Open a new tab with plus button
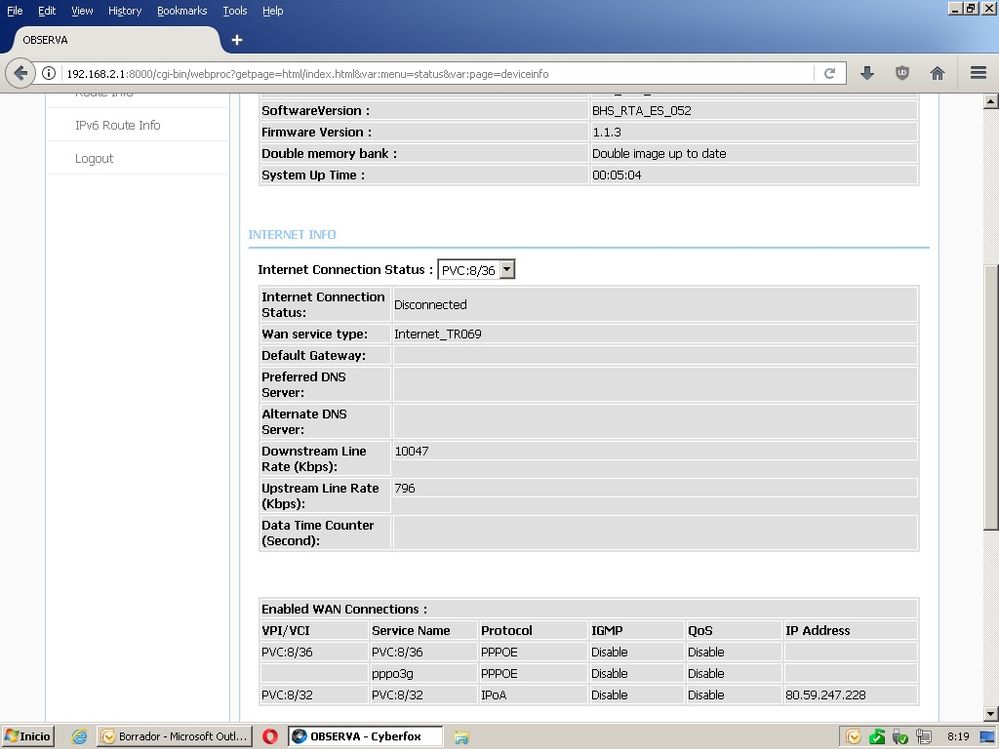This screenshot has width=999, height=749. click(x=237, y=40)
